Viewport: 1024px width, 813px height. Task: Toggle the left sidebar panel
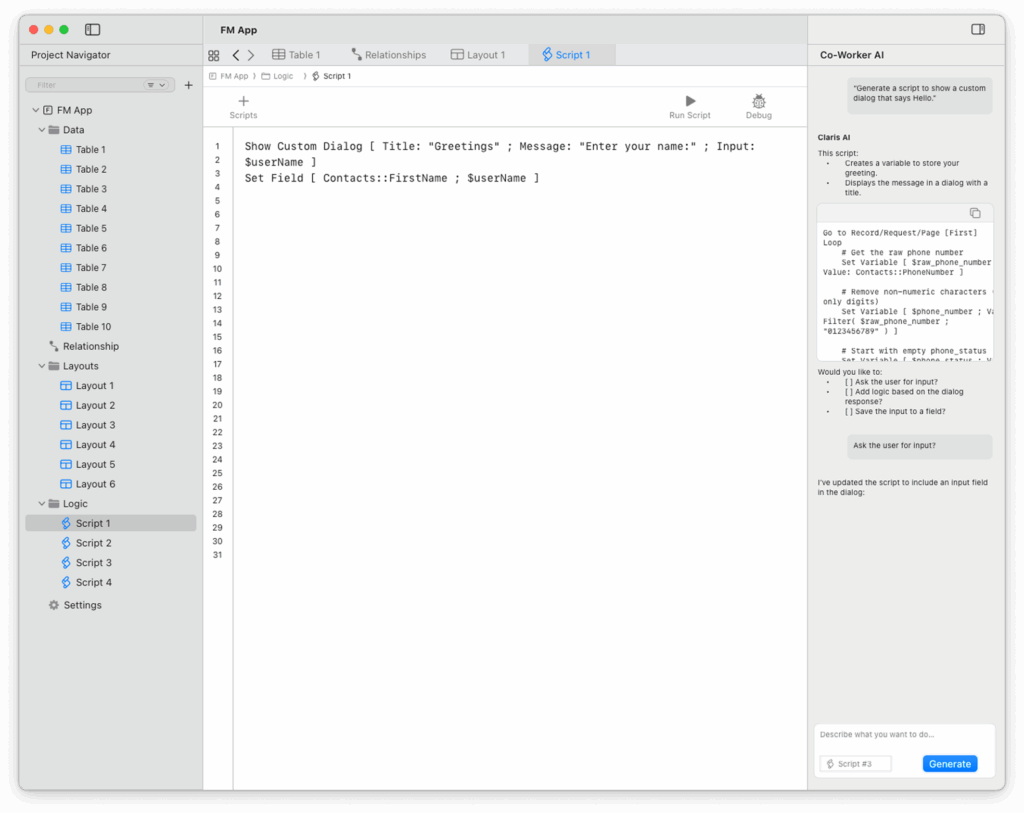point(92,30)
